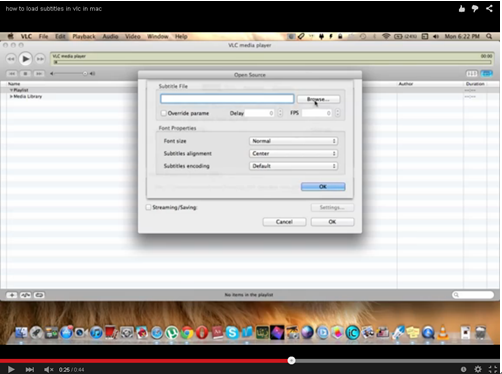Play the YouTube video
502x374 pixels.
click(x=11, y=369)
